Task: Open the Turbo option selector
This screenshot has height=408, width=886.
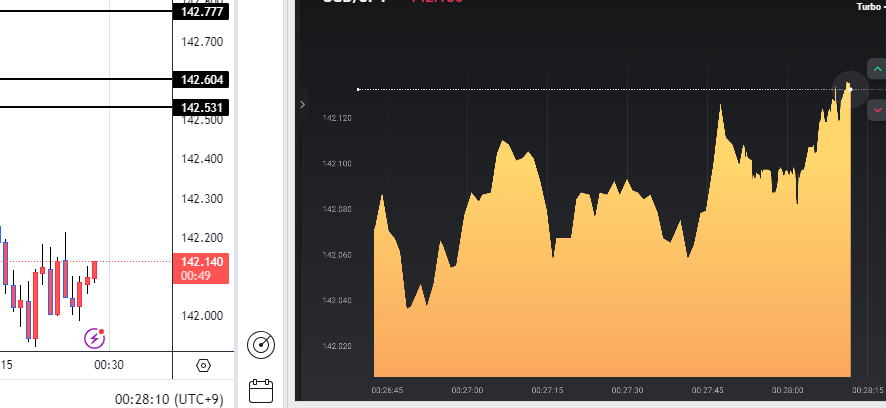Action: click(x=868, y=7)
